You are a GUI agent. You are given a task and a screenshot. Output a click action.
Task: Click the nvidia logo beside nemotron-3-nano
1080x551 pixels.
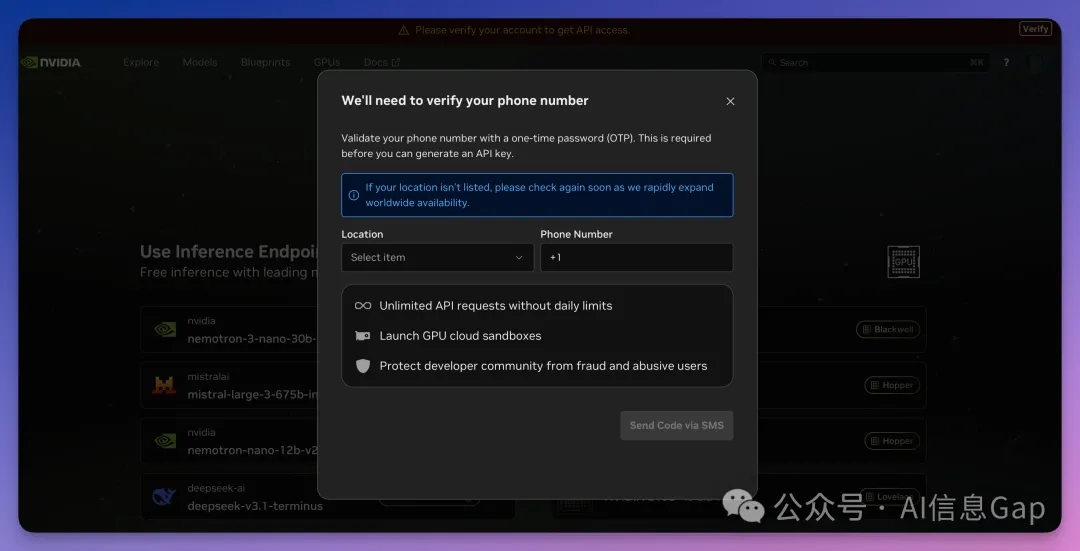click(165, 329)
